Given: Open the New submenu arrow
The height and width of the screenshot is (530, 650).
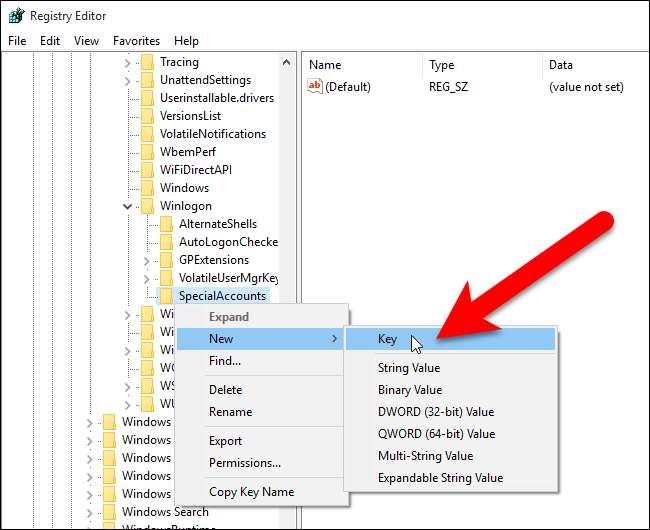Looking at the screenshot, I should pyautogui.click(x=334, y=339).
